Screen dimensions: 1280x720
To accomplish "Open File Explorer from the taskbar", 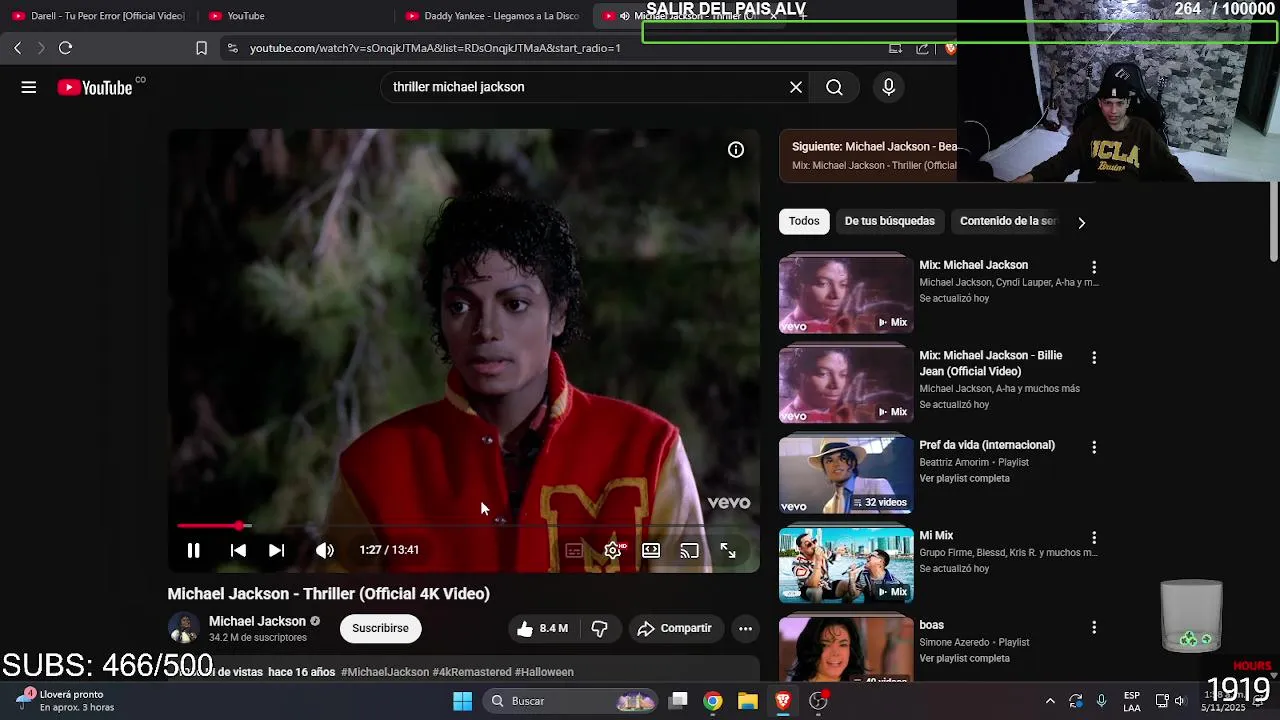I will (x=748, y=701).
